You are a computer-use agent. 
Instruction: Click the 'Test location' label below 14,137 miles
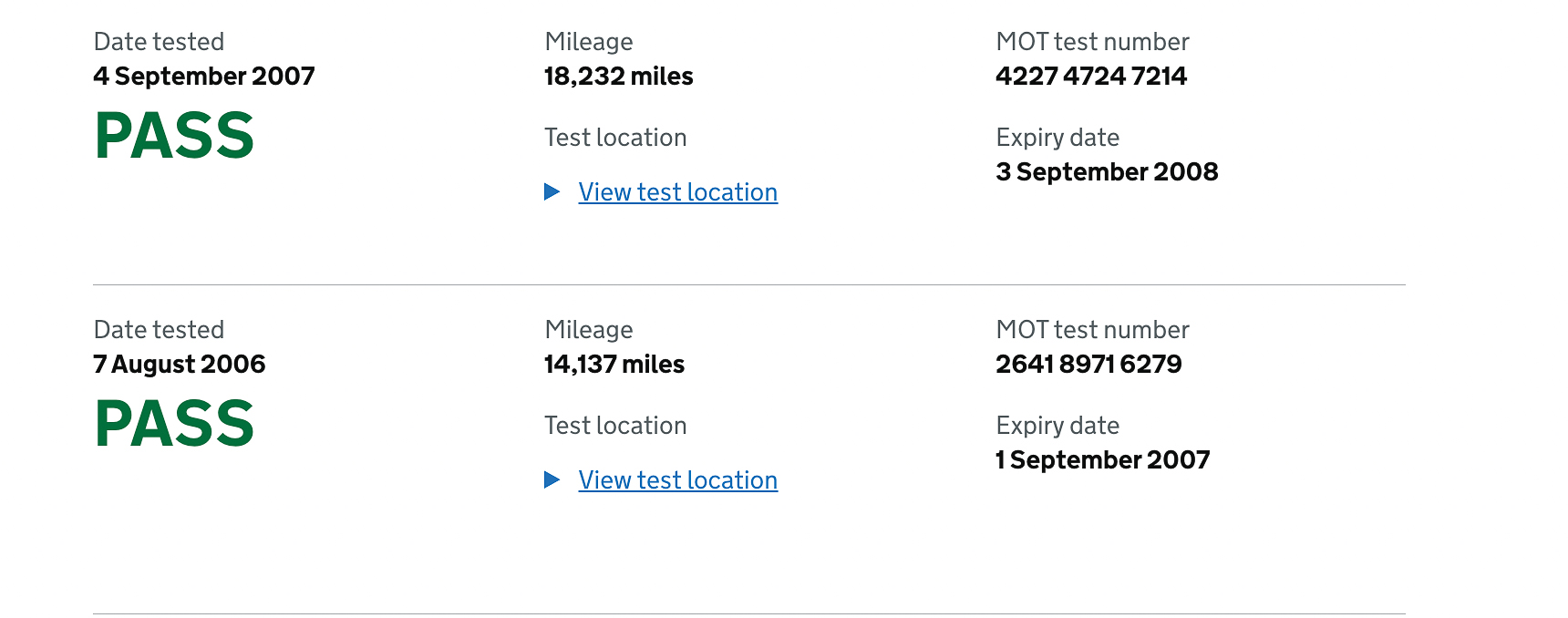[615, 426]
